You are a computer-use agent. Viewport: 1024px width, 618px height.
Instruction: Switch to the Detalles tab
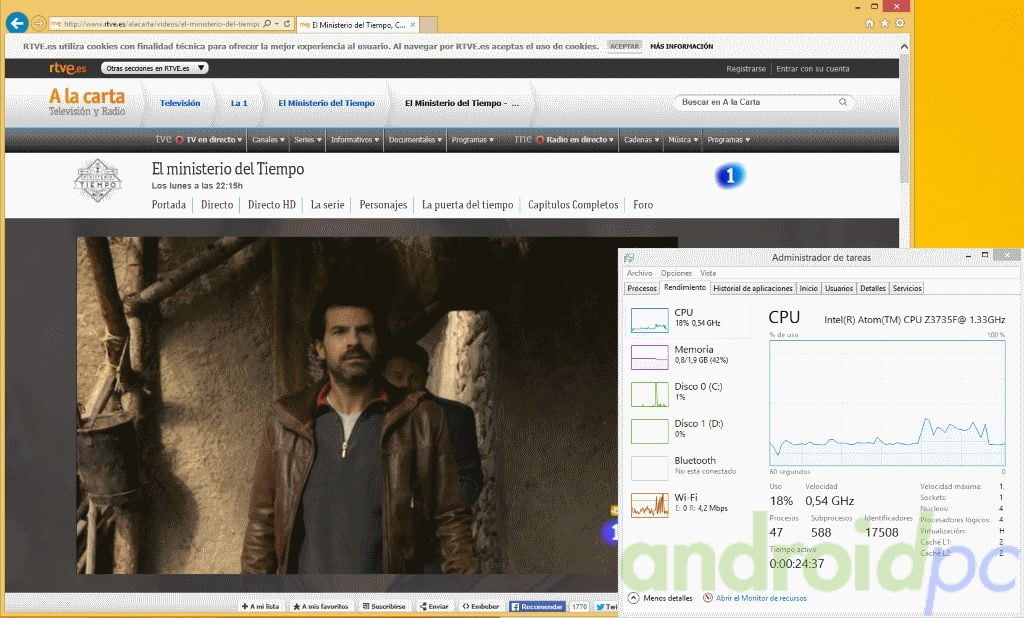click(872, 288)
